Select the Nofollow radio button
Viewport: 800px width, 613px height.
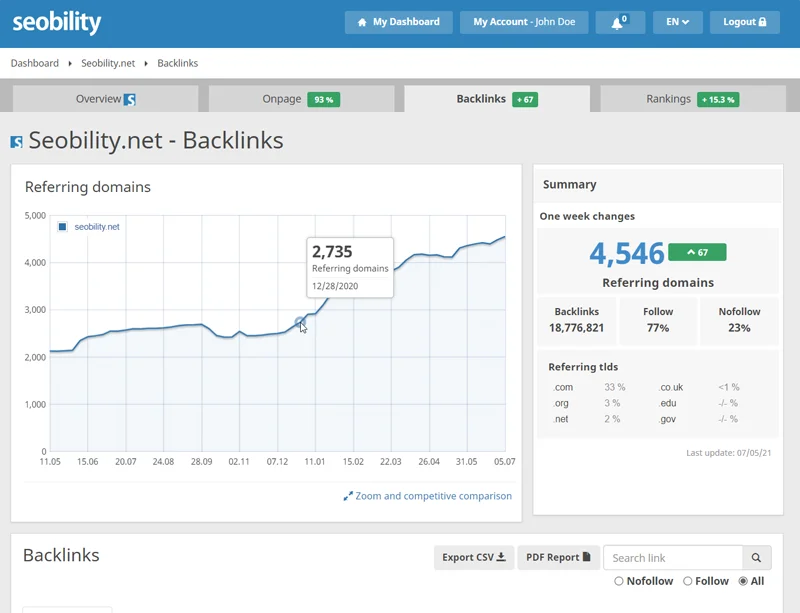click(618, 581)
